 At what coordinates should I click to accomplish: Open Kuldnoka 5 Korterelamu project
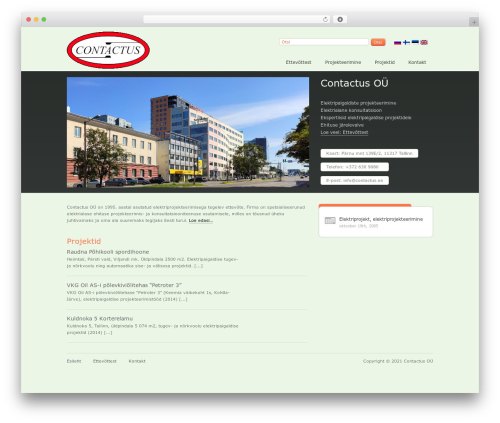(x=100, y=319)
